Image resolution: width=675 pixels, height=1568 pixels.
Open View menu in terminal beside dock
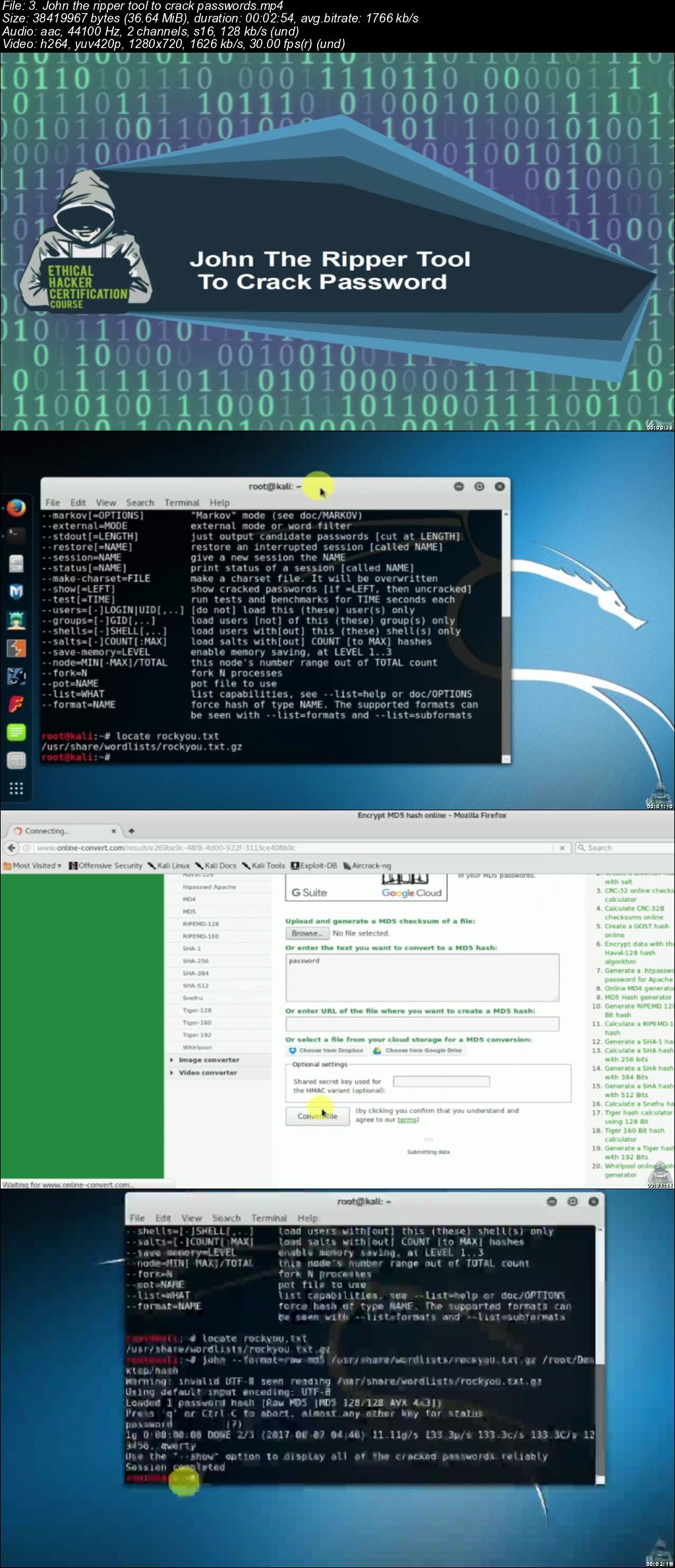105,502
